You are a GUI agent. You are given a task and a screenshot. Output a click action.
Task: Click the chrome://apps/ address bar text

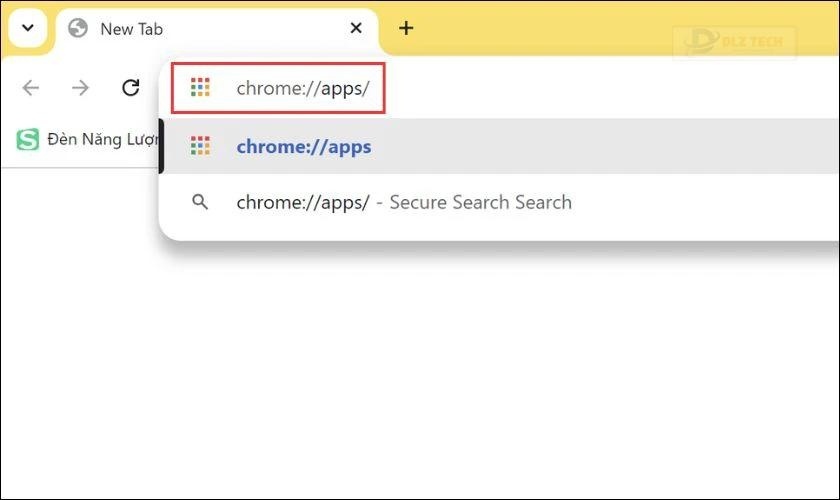point(303,88)
